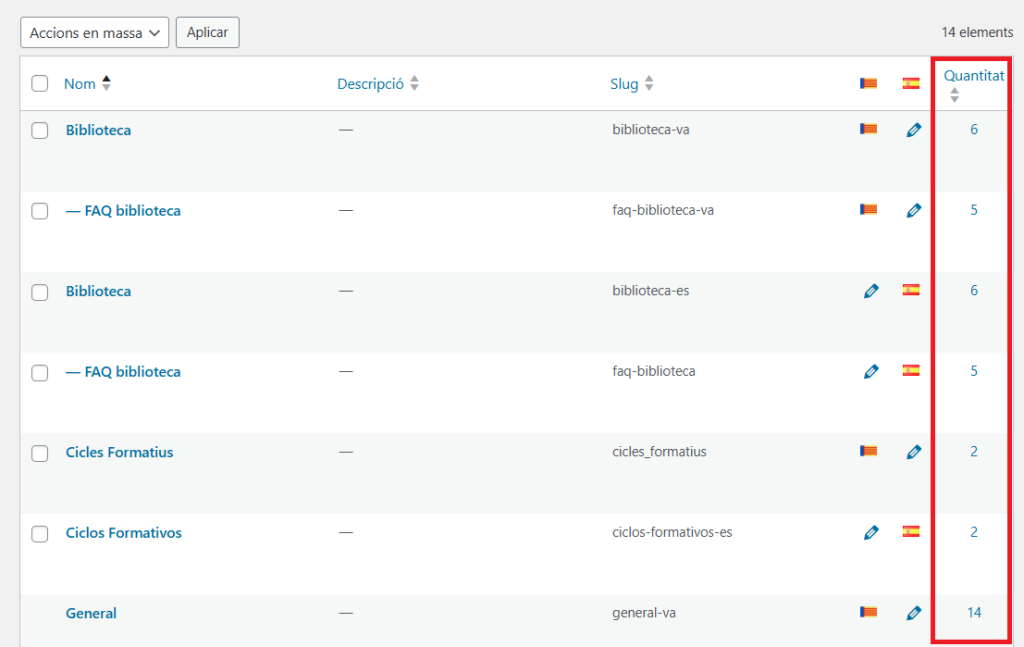This screenshot has width=1024, height=647.
Task: Sort table by Quantitat column
Action: coord(973,75)
